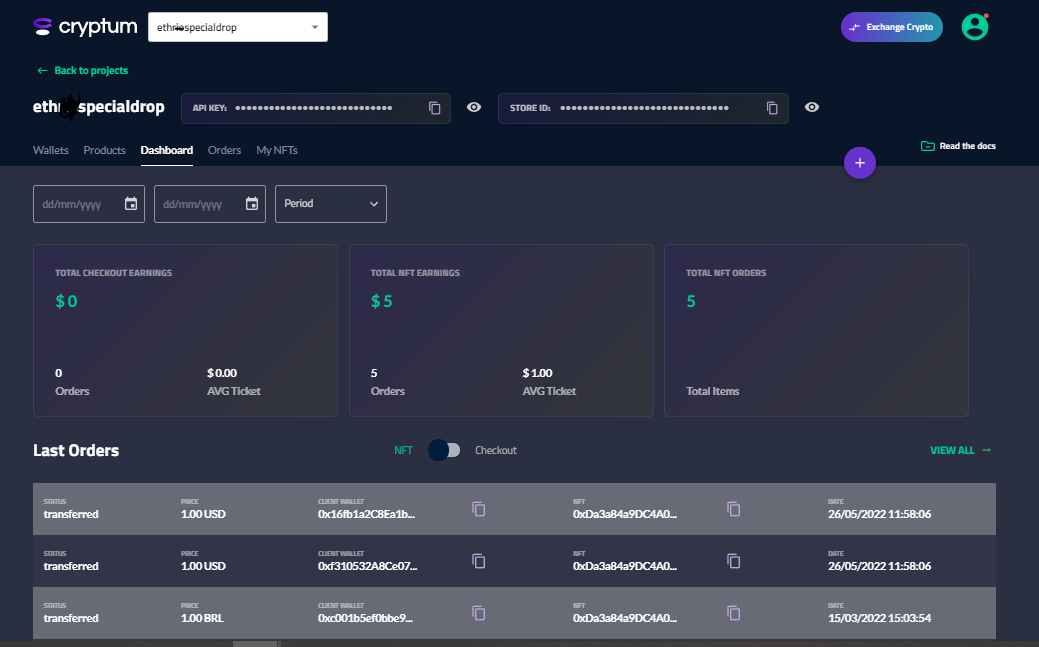
Task: Click the Back to projects link
Action: coord(83,71)
